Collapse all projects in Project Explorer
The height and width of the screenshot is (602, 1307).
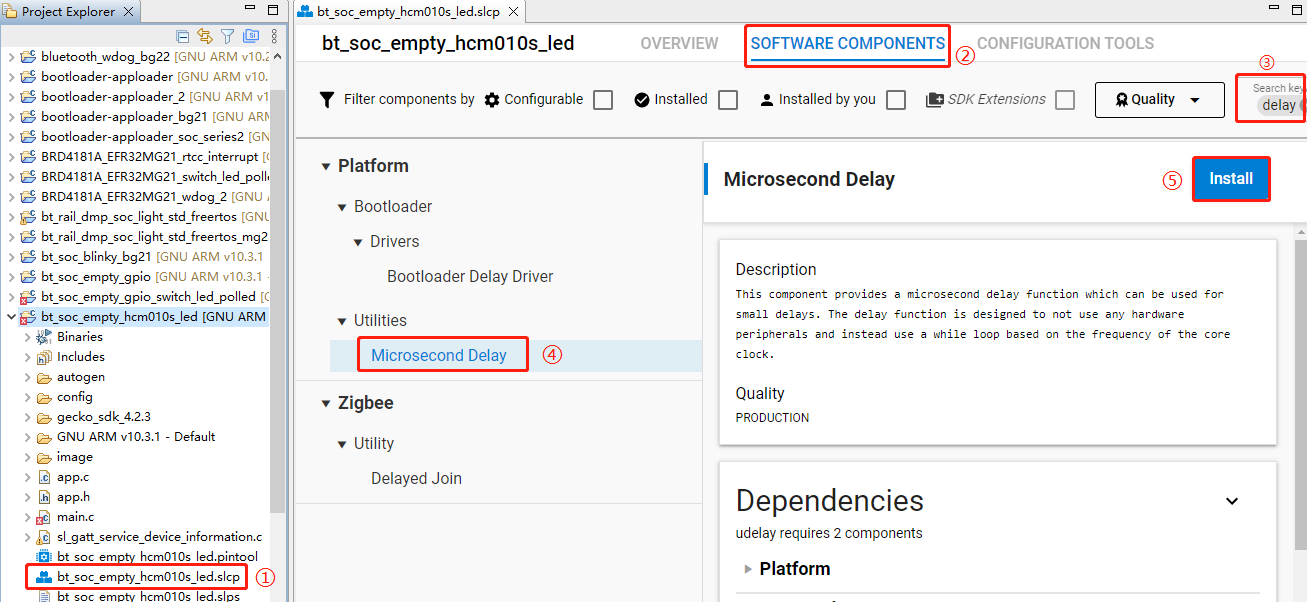(183, 35)
